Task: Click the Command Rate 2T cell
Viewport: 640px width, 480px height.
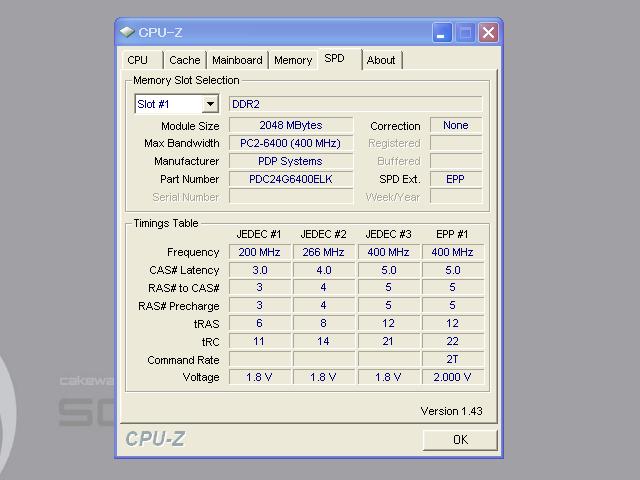Action: (x=453, y=359)
